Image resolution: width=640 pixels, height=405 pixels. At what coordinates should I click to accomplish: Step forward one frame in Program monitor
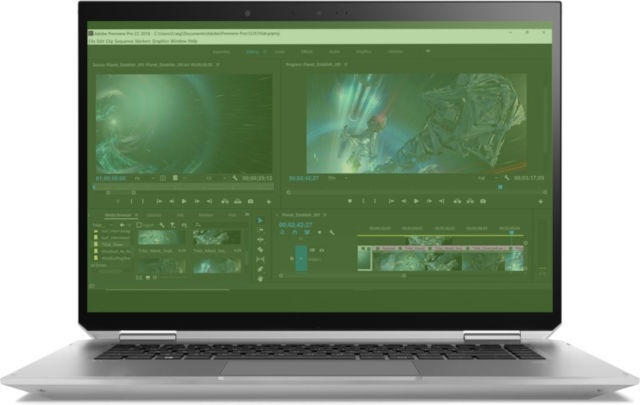point(429,201)
